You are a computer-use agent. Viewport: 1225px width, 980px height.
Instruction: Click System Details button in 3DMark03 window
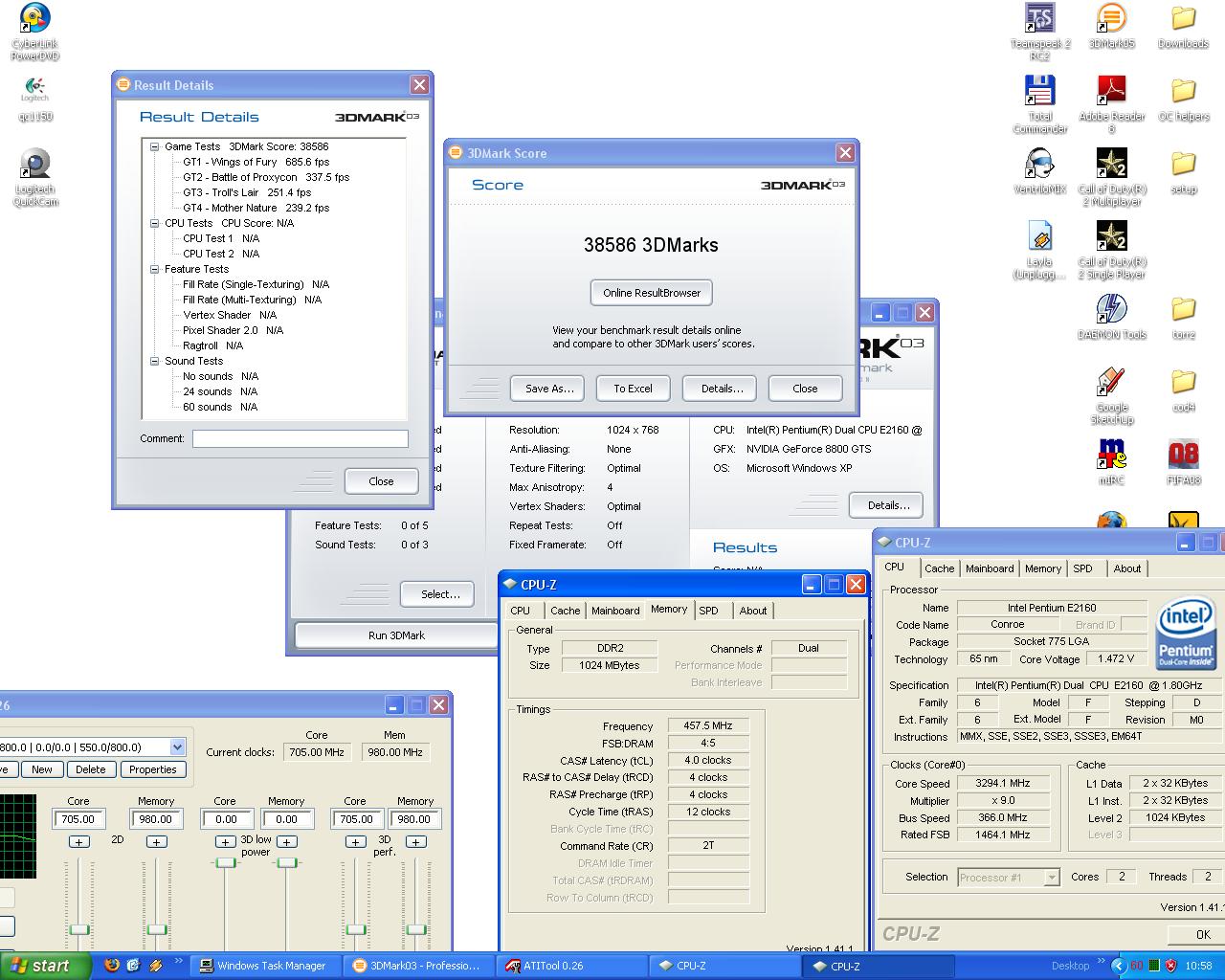point(887,505)
